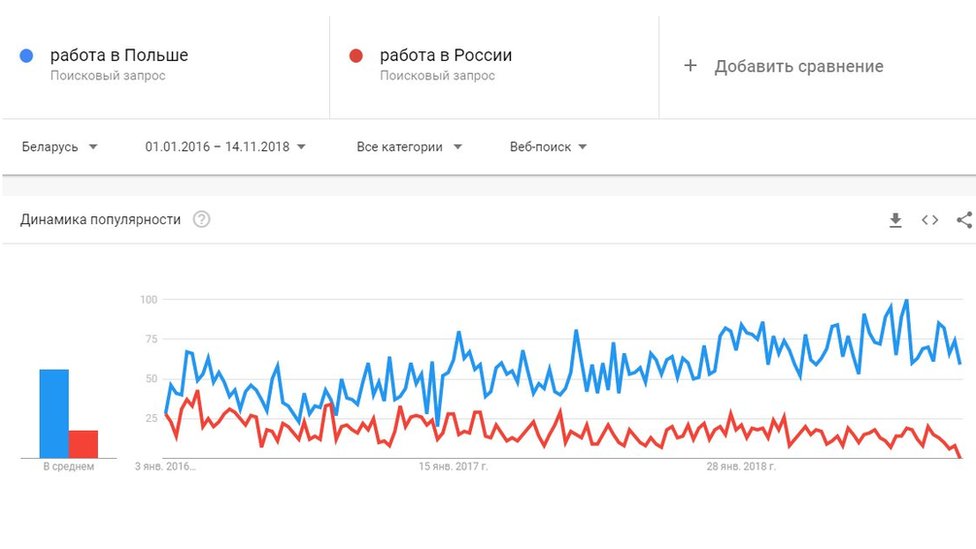Open the embed code icon

tap(930, 220)
